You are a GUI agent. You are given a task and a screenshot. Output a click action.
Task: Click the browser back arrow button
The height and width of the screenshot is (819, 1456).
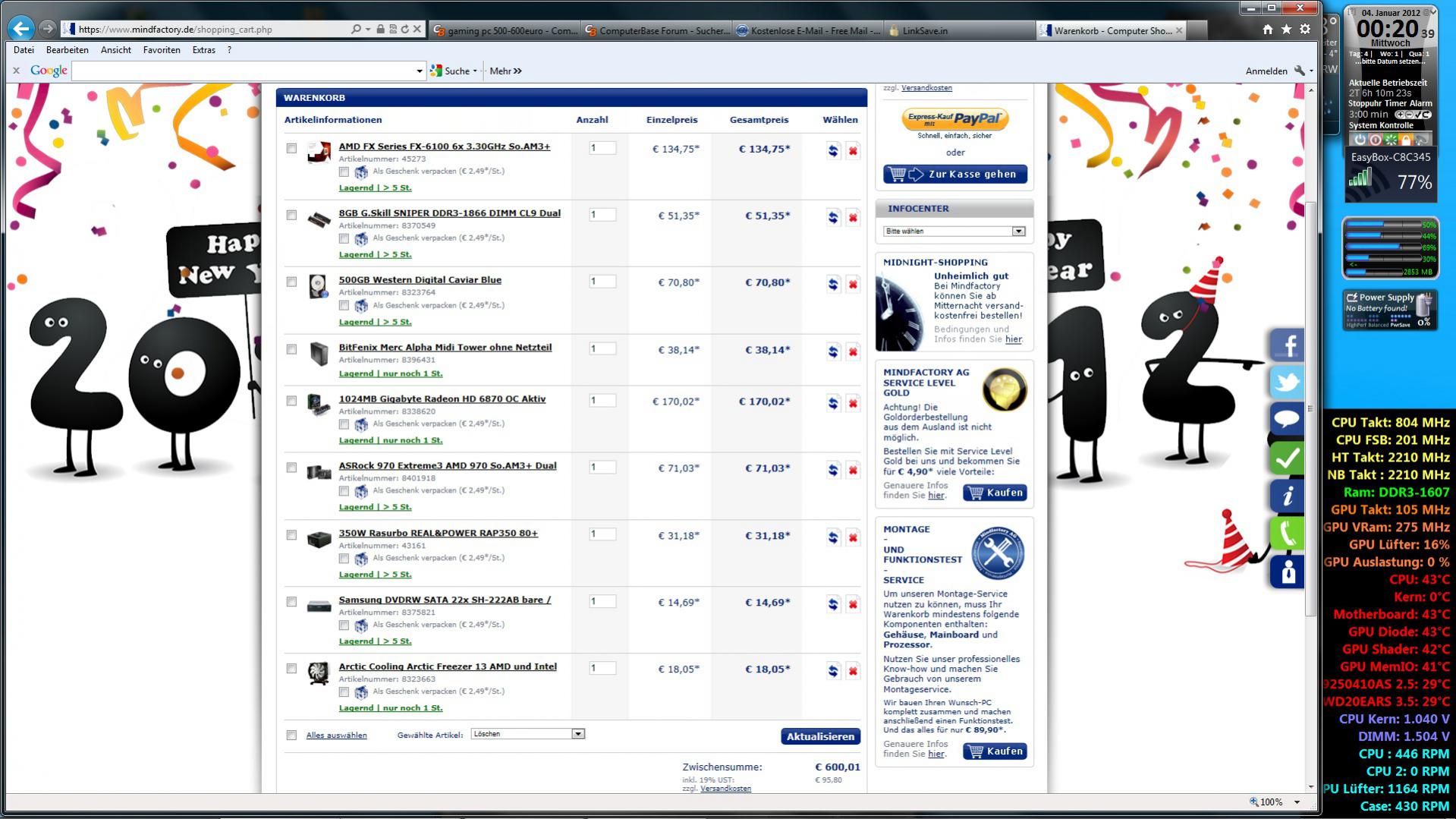21,29
